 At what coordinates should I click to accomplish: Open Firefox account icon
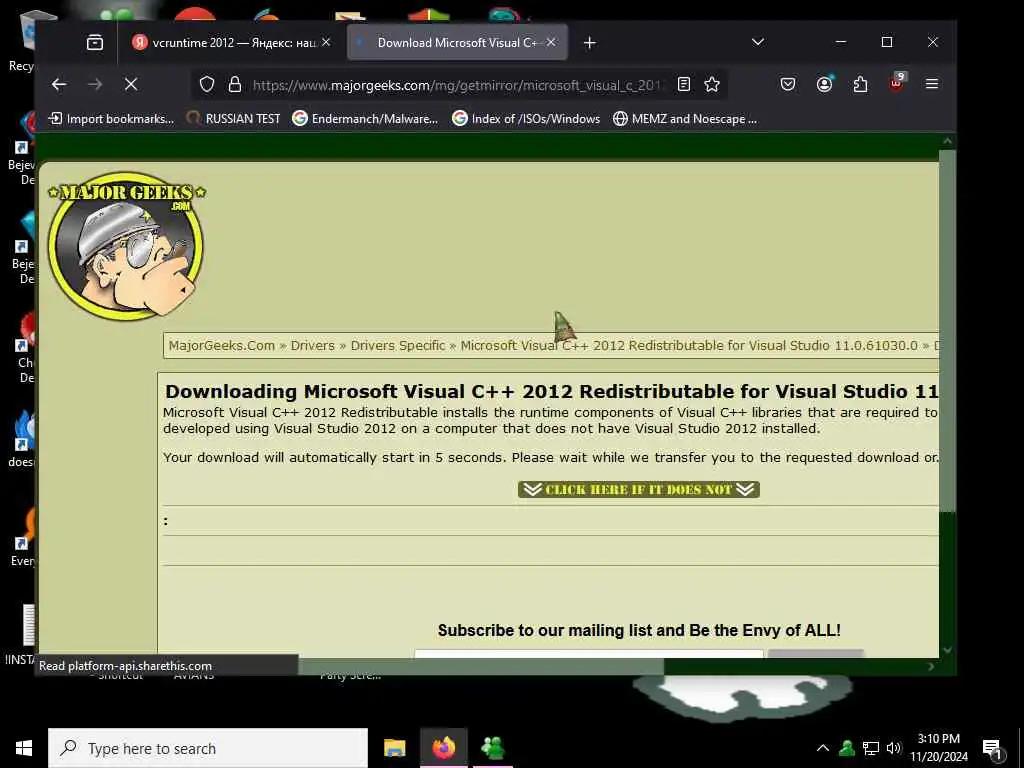(x=824, y=84)
